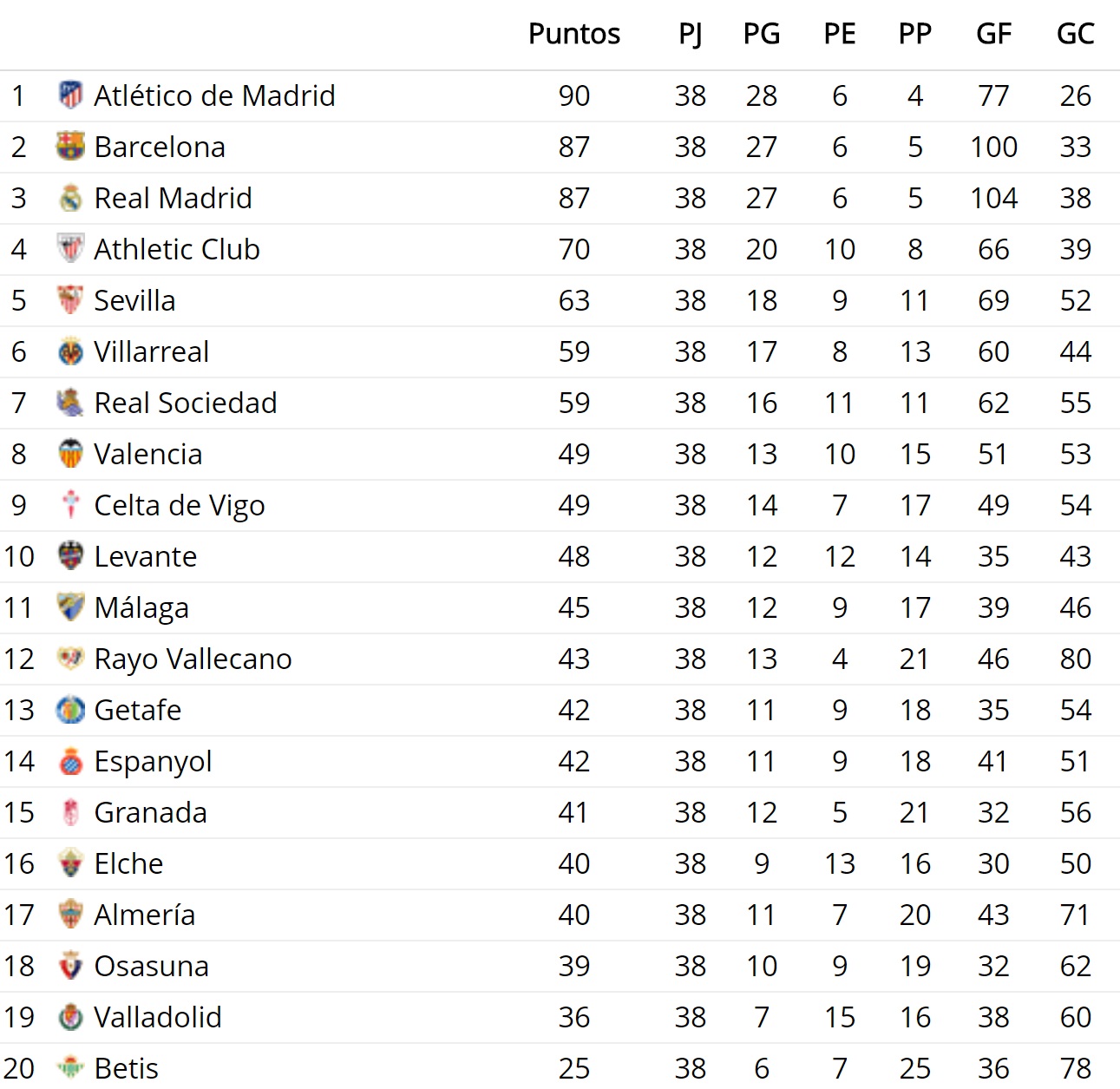Image resolution: width=1120 pixels, height=1089 pixels.
Task: Click the Levante team badge
Action: coord(70,556)
